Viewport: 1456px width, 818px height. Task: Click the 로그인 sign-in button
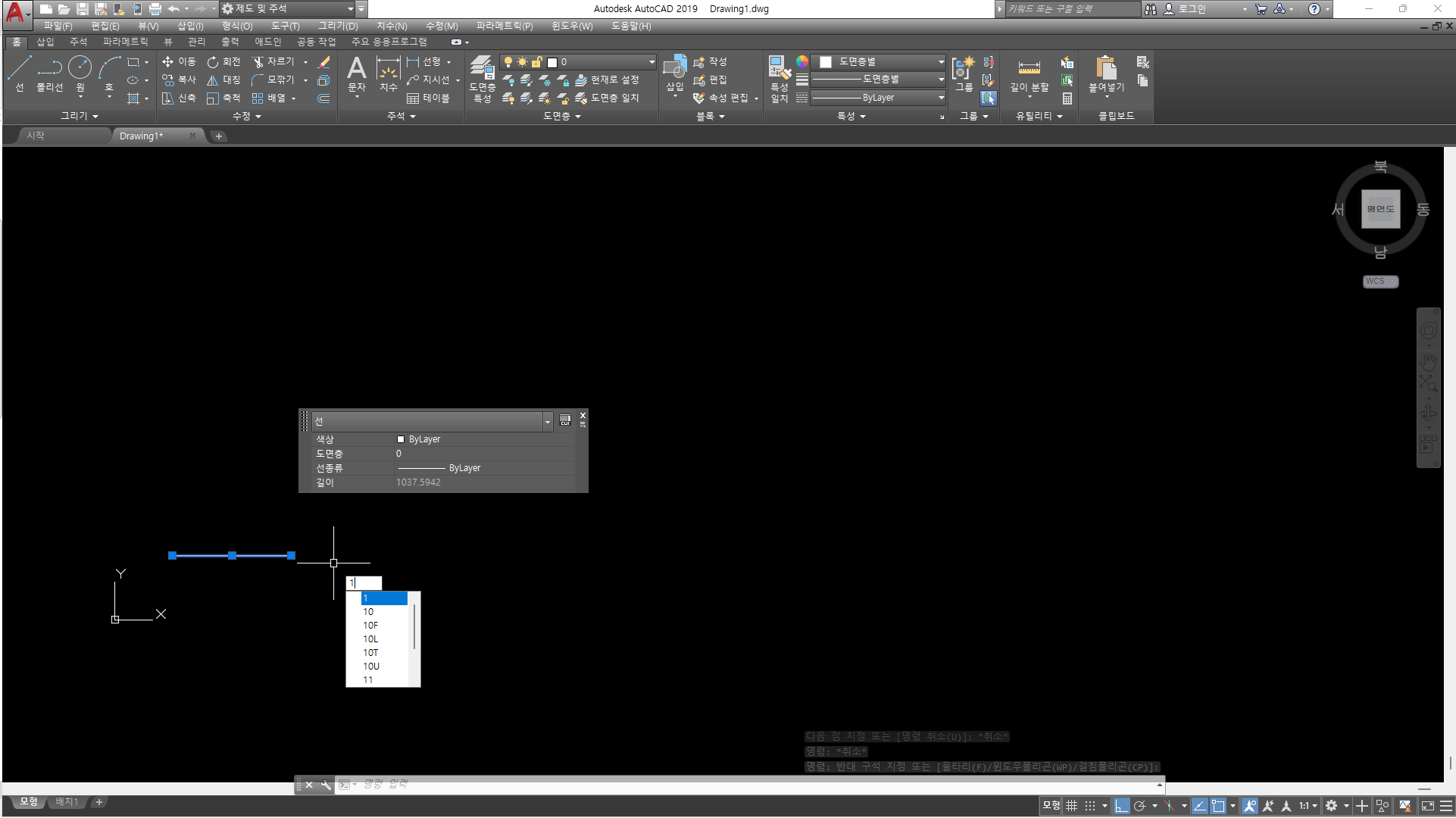[x=1191, y=9]
